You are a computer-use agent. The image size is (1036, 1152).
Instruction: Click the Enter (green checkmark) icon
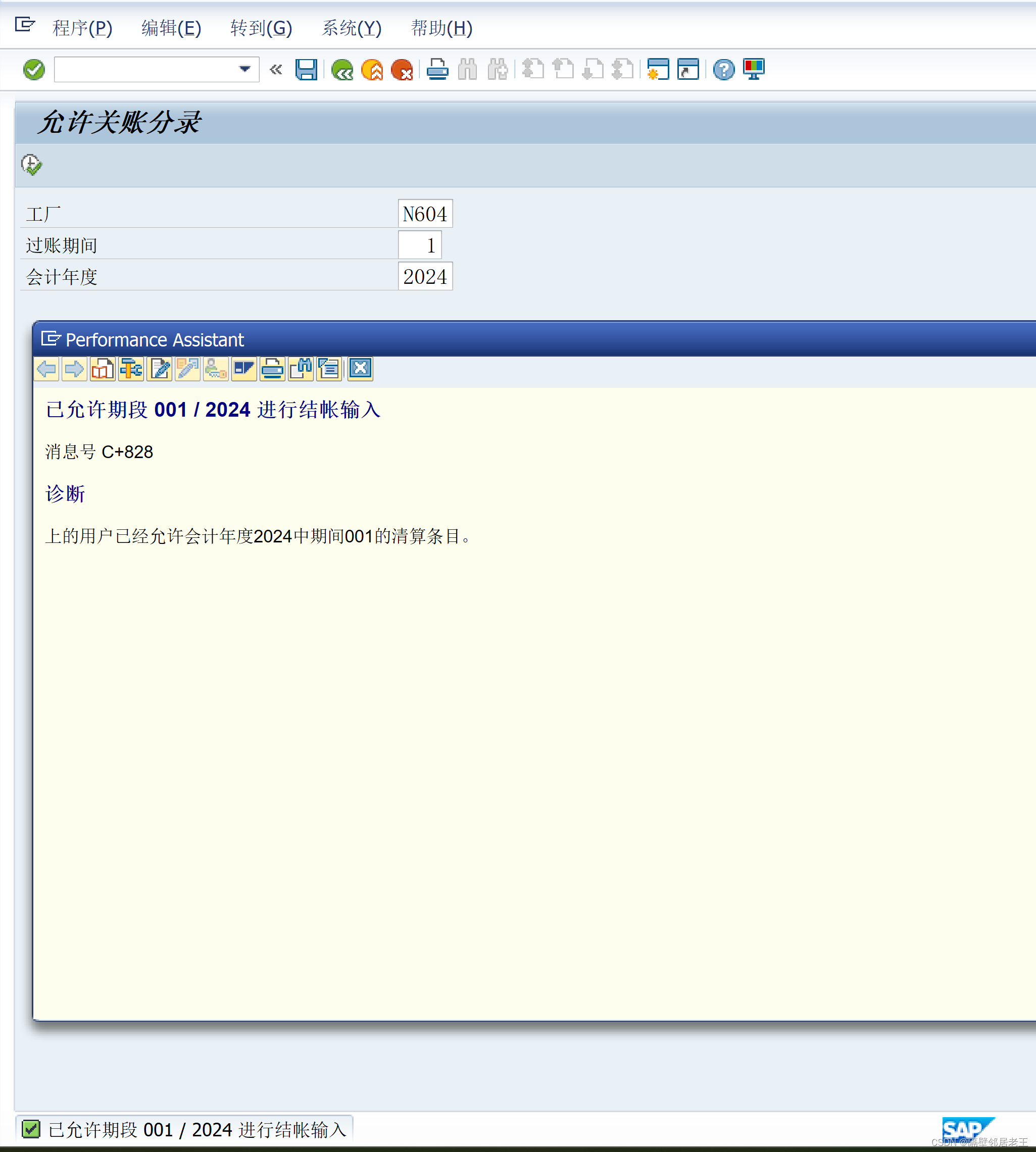pos(33,69)
